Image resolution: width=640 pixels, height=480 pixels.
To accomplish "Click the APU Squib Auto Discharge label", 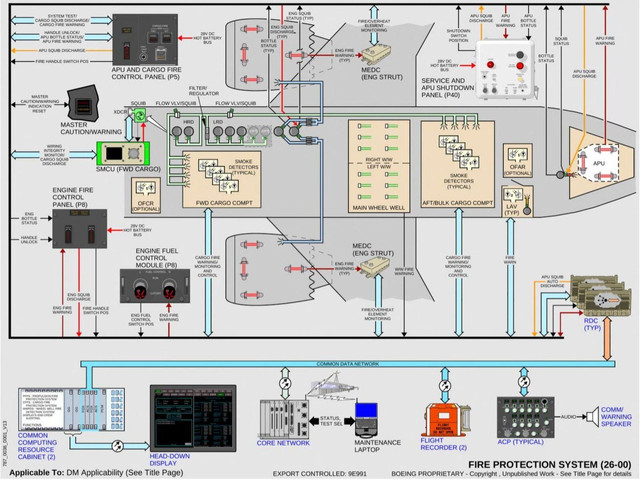I will tap(552, 281).
